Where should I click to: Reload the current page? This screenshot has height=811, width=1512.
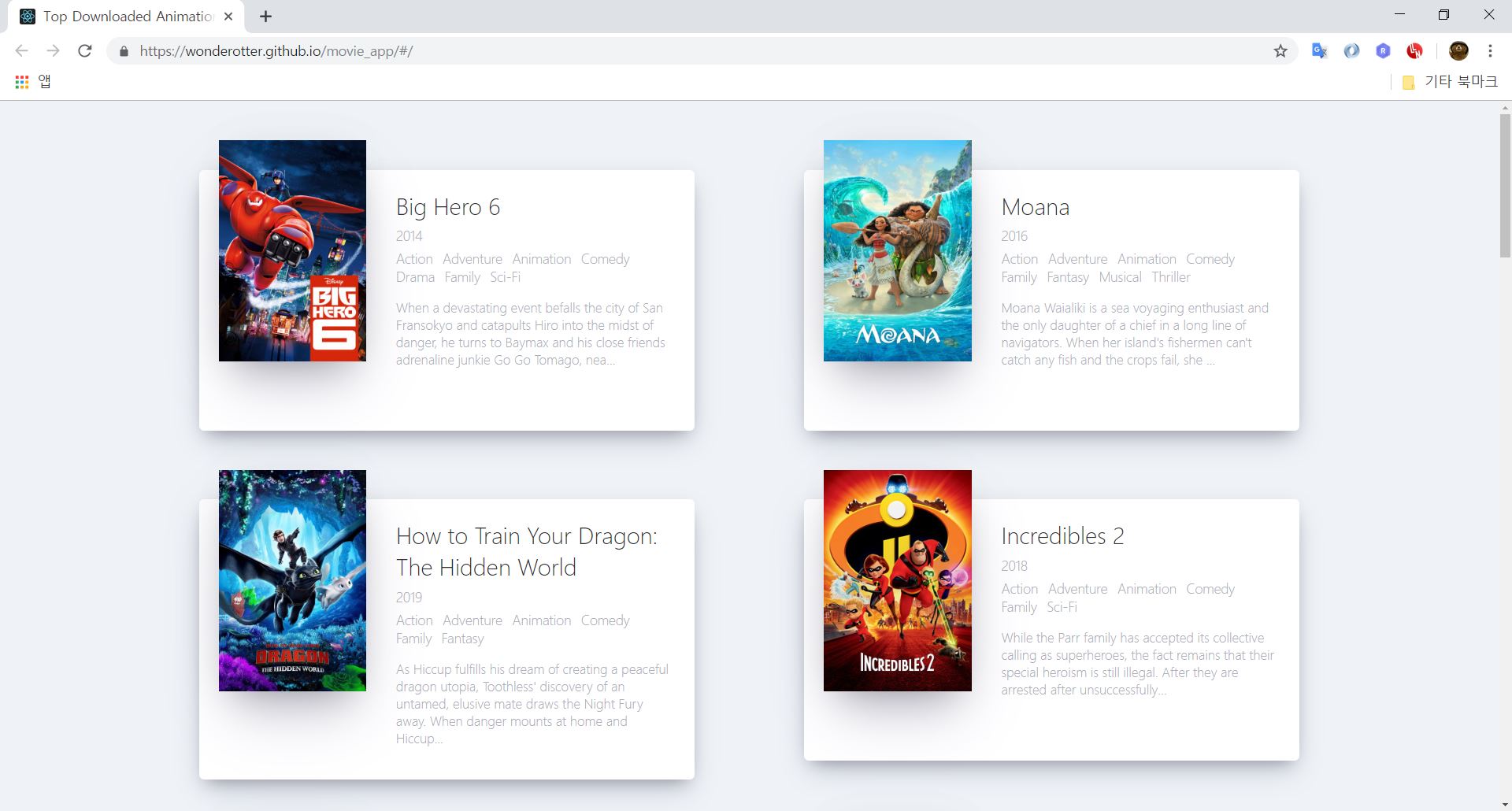(x=86, y=50)
